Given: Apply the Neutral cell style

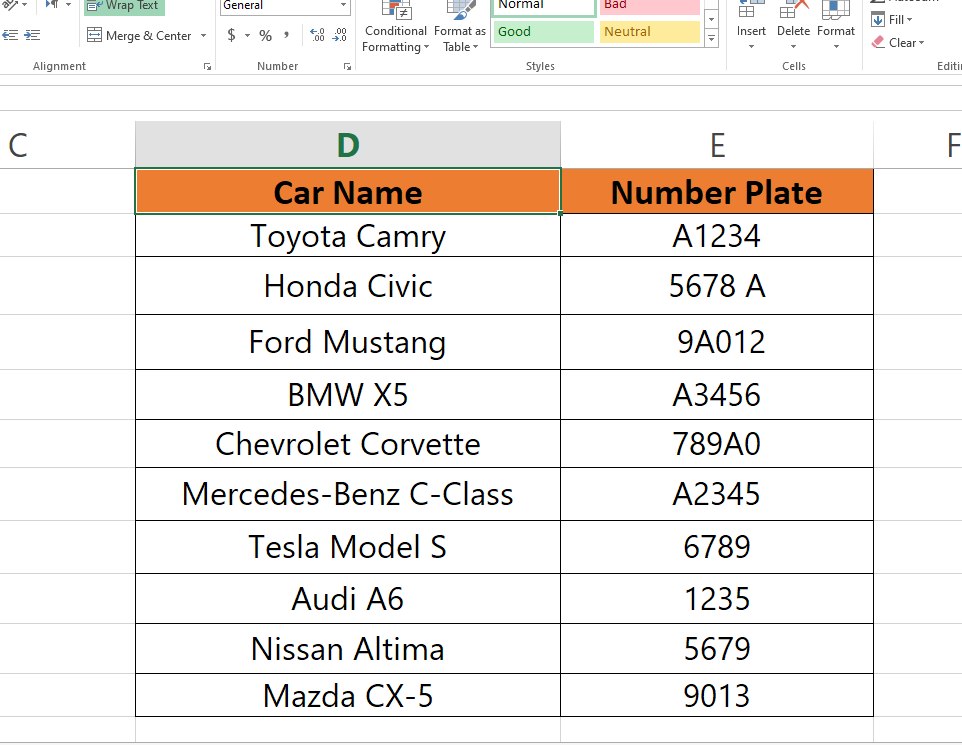Looking at the screenshot, I should coord(650,32).
